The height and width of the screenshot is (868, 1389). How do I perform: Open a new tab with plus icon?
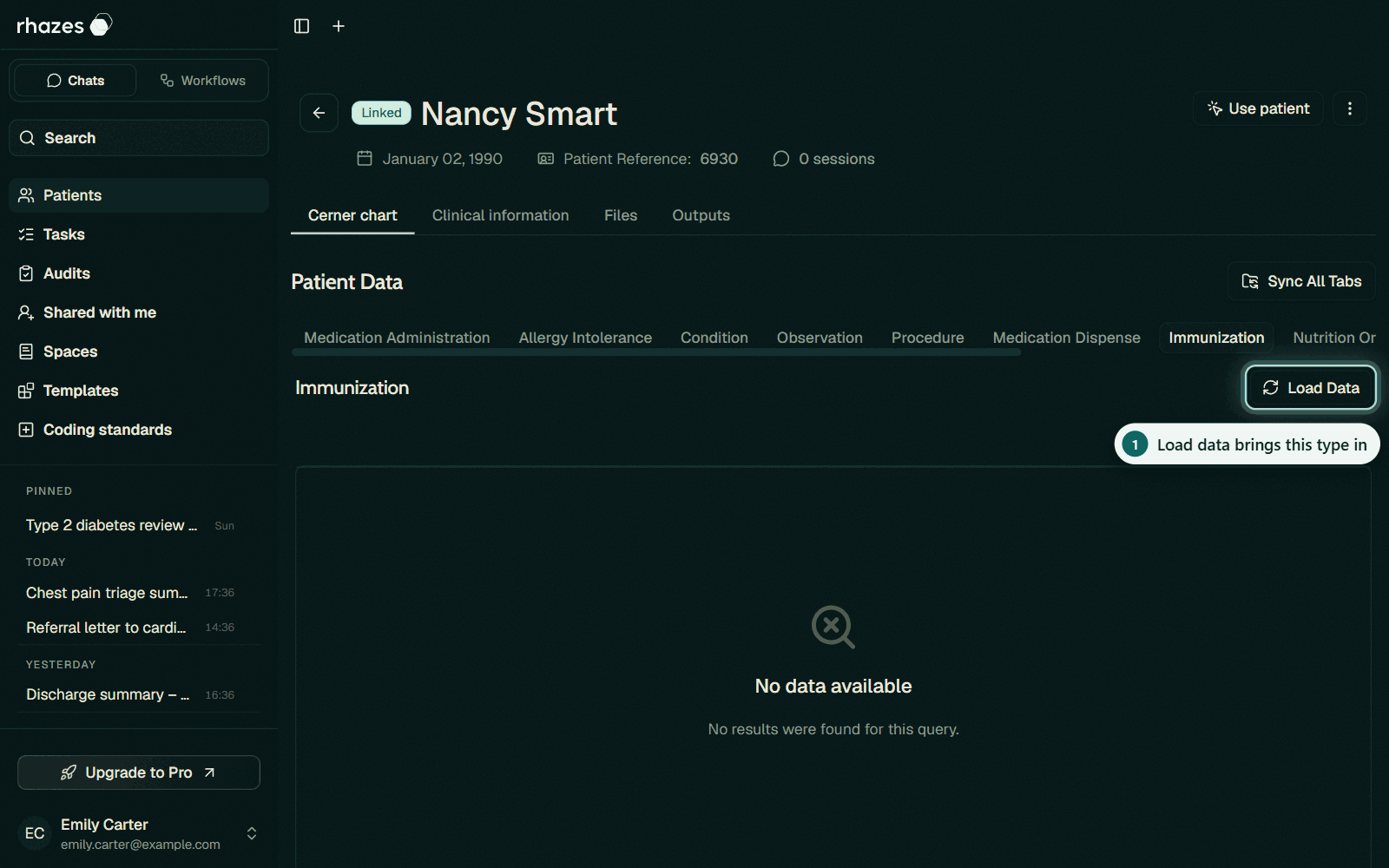click(x=339, y=26)
